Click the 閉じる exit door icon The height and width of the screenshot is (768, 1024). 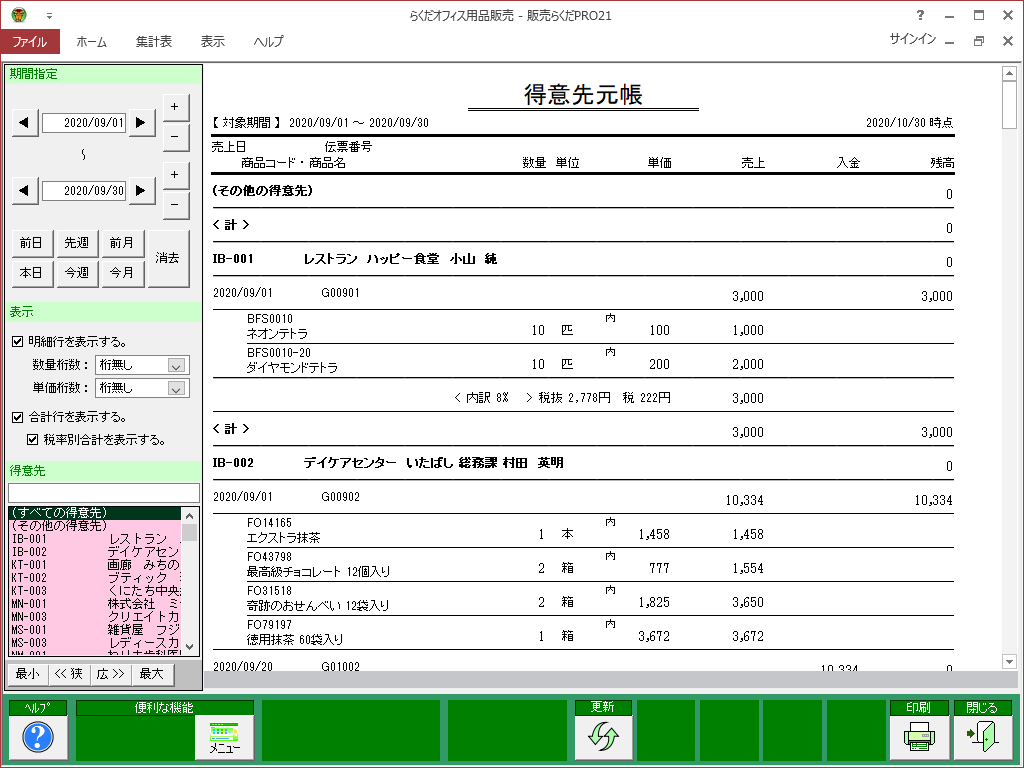pos(983,737)
